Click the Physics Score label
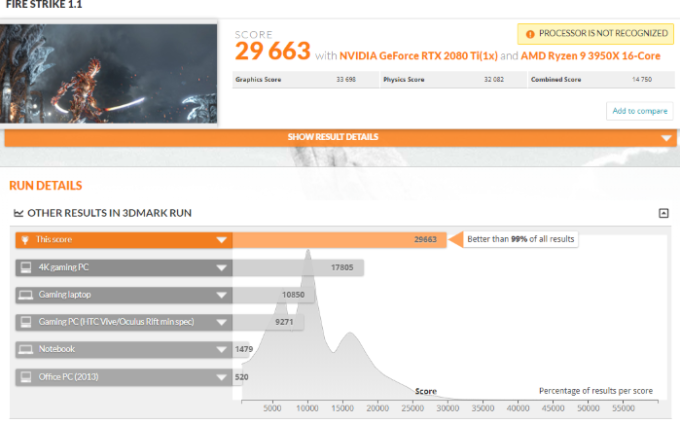The height and width of the screenshot is (423, 680). click(404, 79)
